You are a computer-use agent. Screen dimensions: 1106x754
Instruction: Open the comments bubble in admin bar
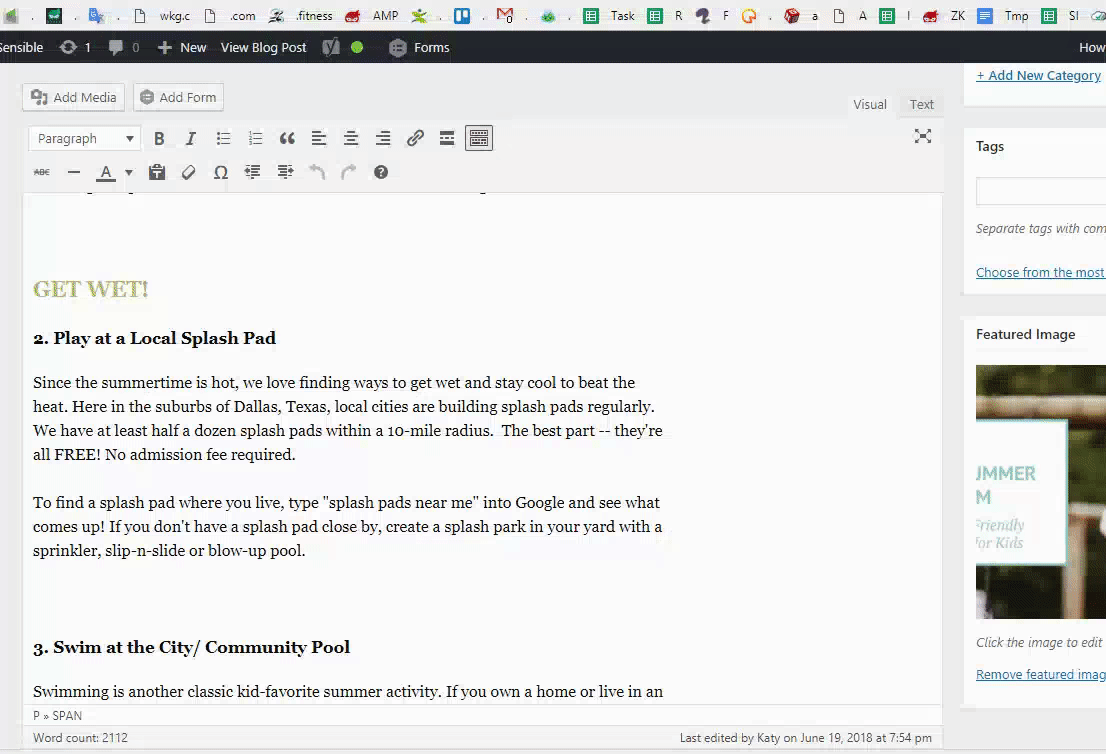tap(123, 47)
